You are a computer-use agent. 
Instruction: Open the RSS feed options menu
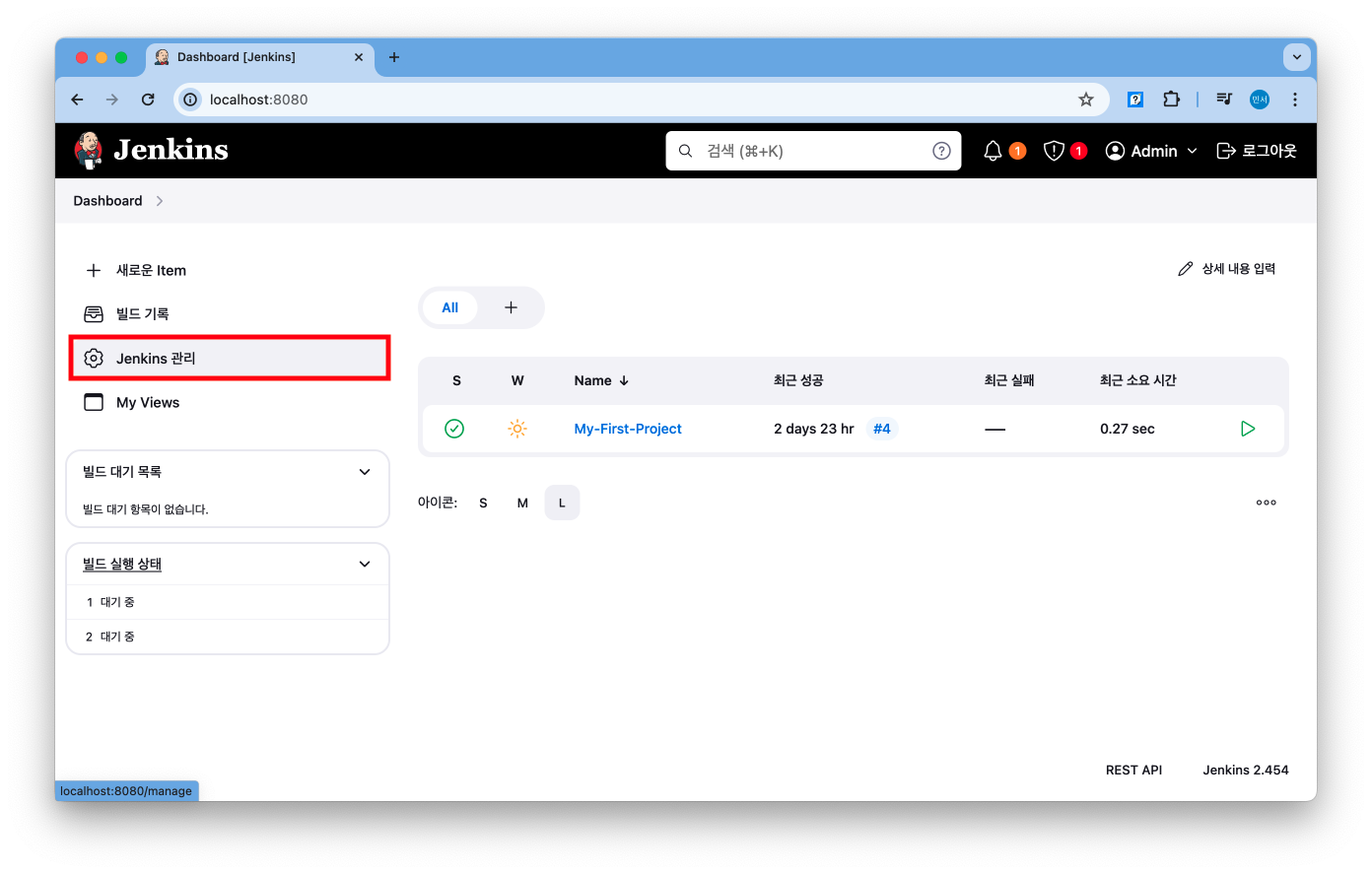pos(1267,503)
